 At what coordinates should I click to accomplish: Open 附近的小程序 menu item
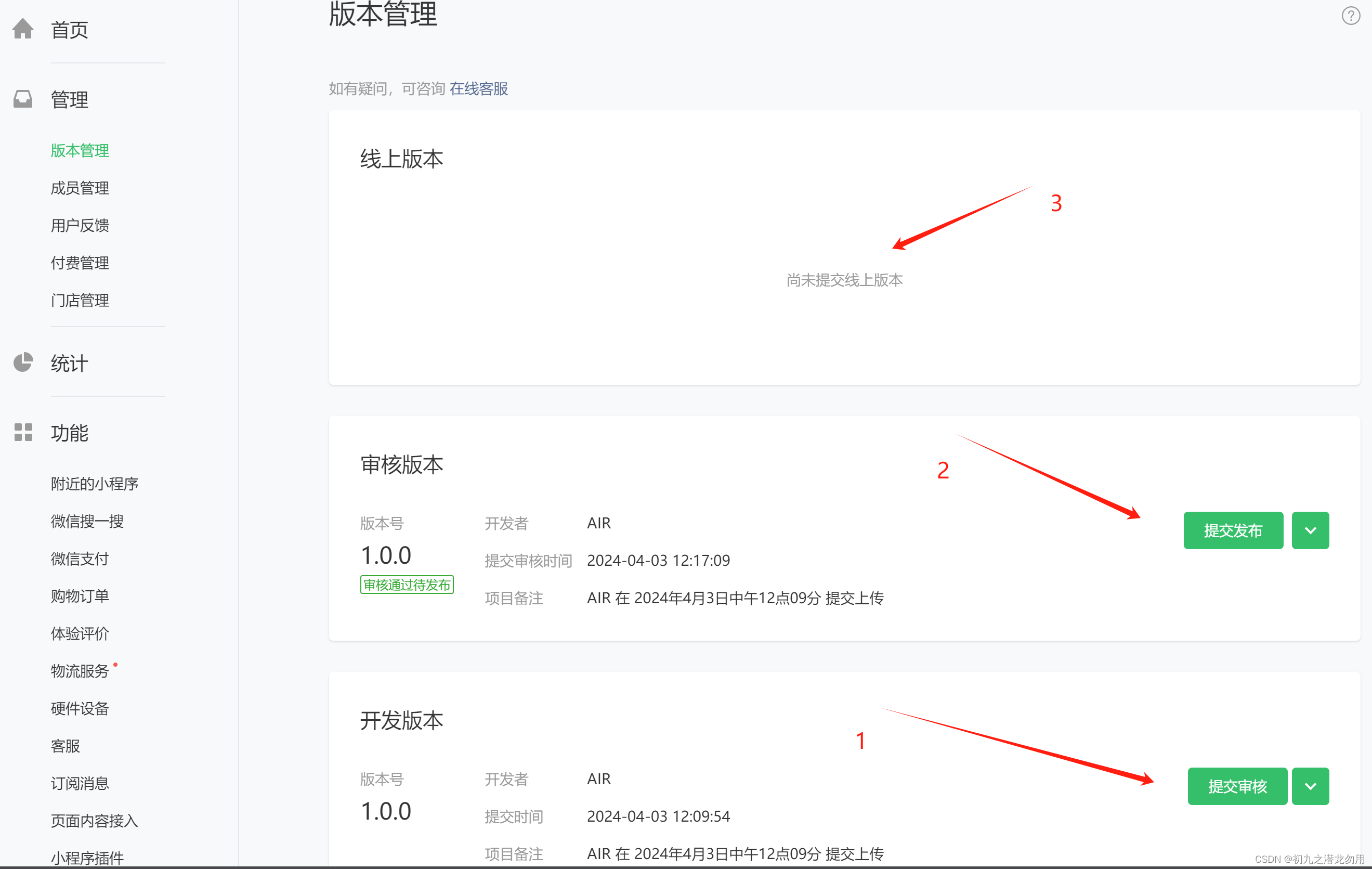click(95, 484)
